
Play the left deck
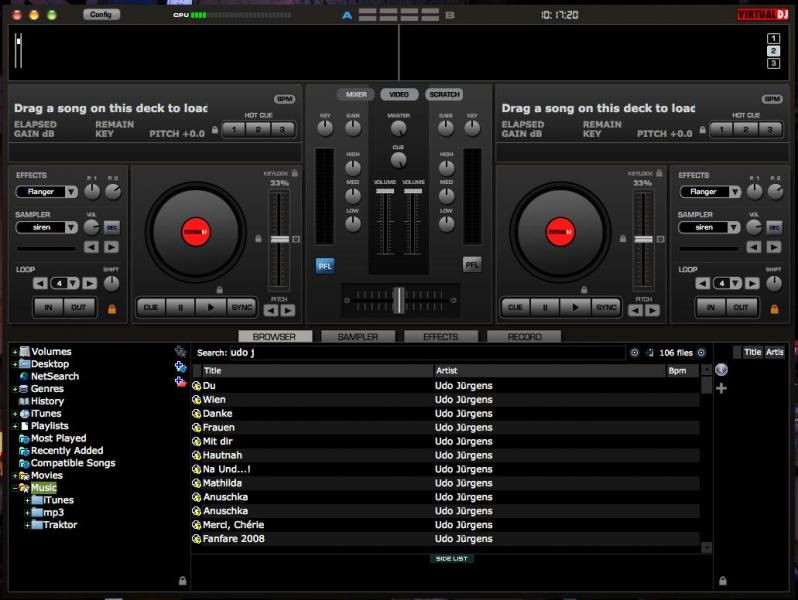(x=211, y=307)
